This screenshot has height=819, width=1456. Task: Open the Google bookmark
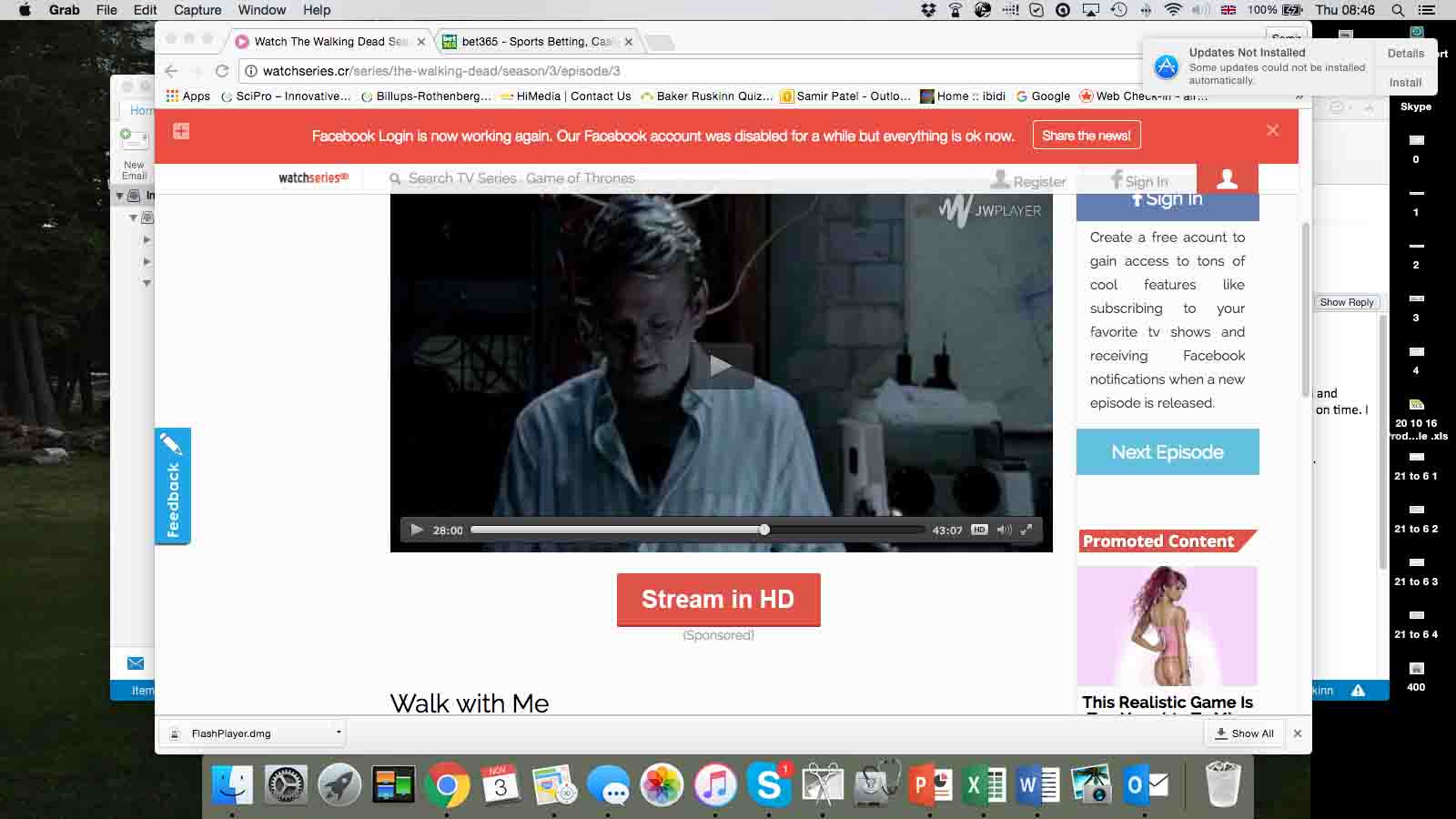(1043, 96)
